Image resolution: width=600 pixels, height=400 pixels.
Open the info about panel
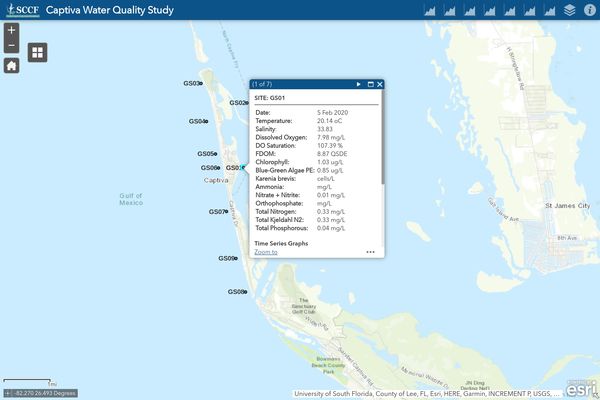[590, 10]
